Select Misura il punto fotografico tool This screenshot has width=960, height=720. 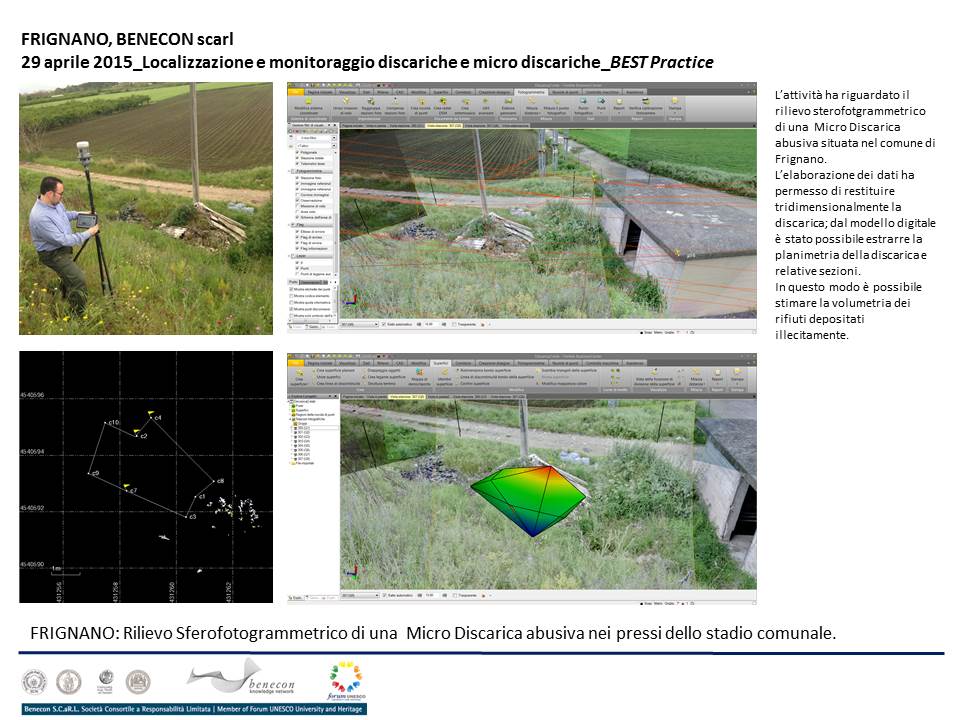[x=556, y=105]
